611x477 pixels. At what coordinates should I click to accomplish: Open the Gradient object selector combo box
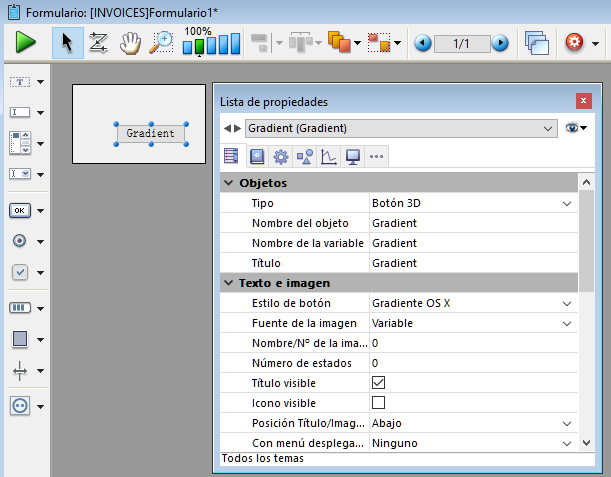[x=400, y=129]
